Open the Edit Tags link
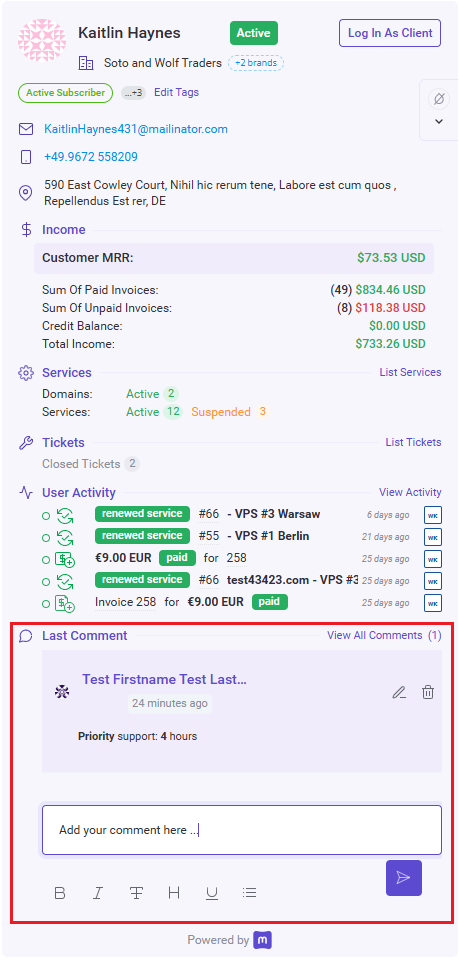Image resolution: width=459 pixels, height=960 pixels. click(x=176, y=92)
